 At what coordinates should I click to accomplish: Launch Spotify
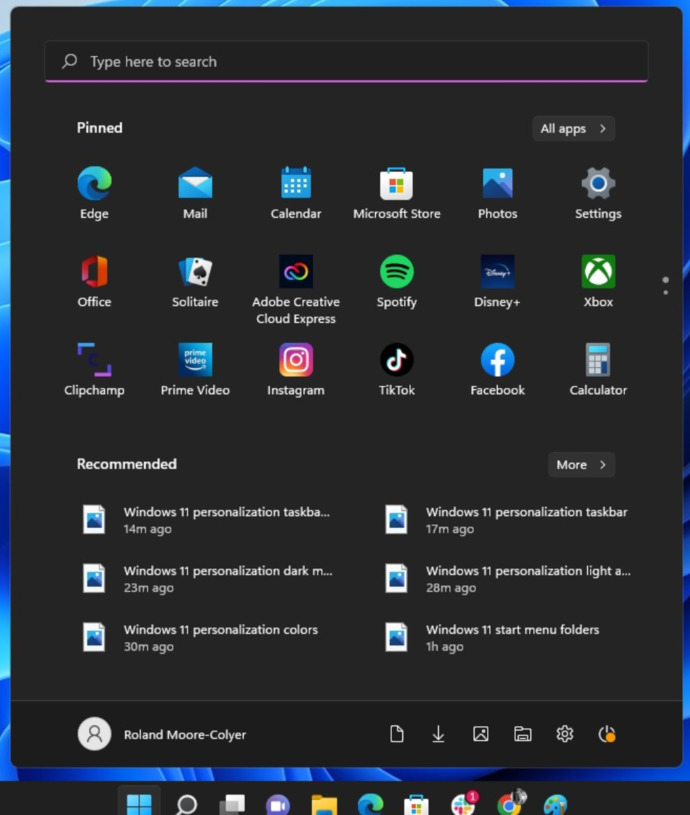coord(396,281)
